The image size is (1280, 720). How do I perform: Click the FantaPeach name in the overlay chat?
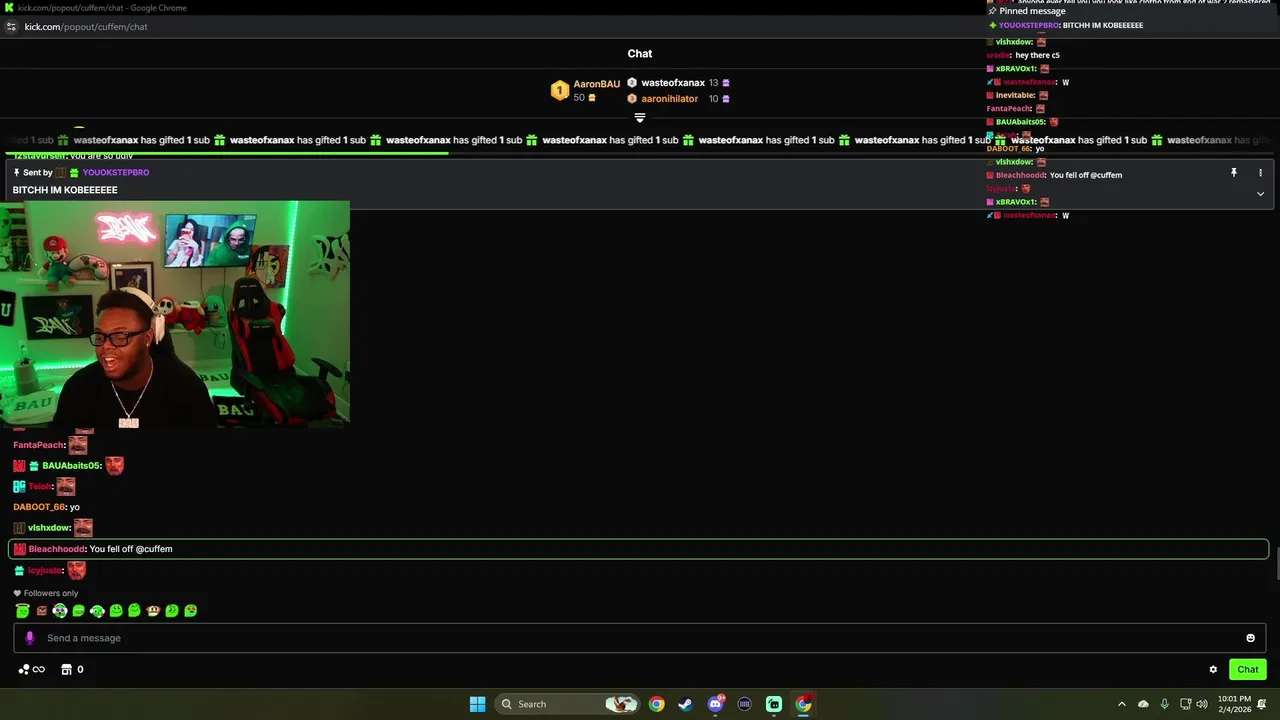(1010, 108)
